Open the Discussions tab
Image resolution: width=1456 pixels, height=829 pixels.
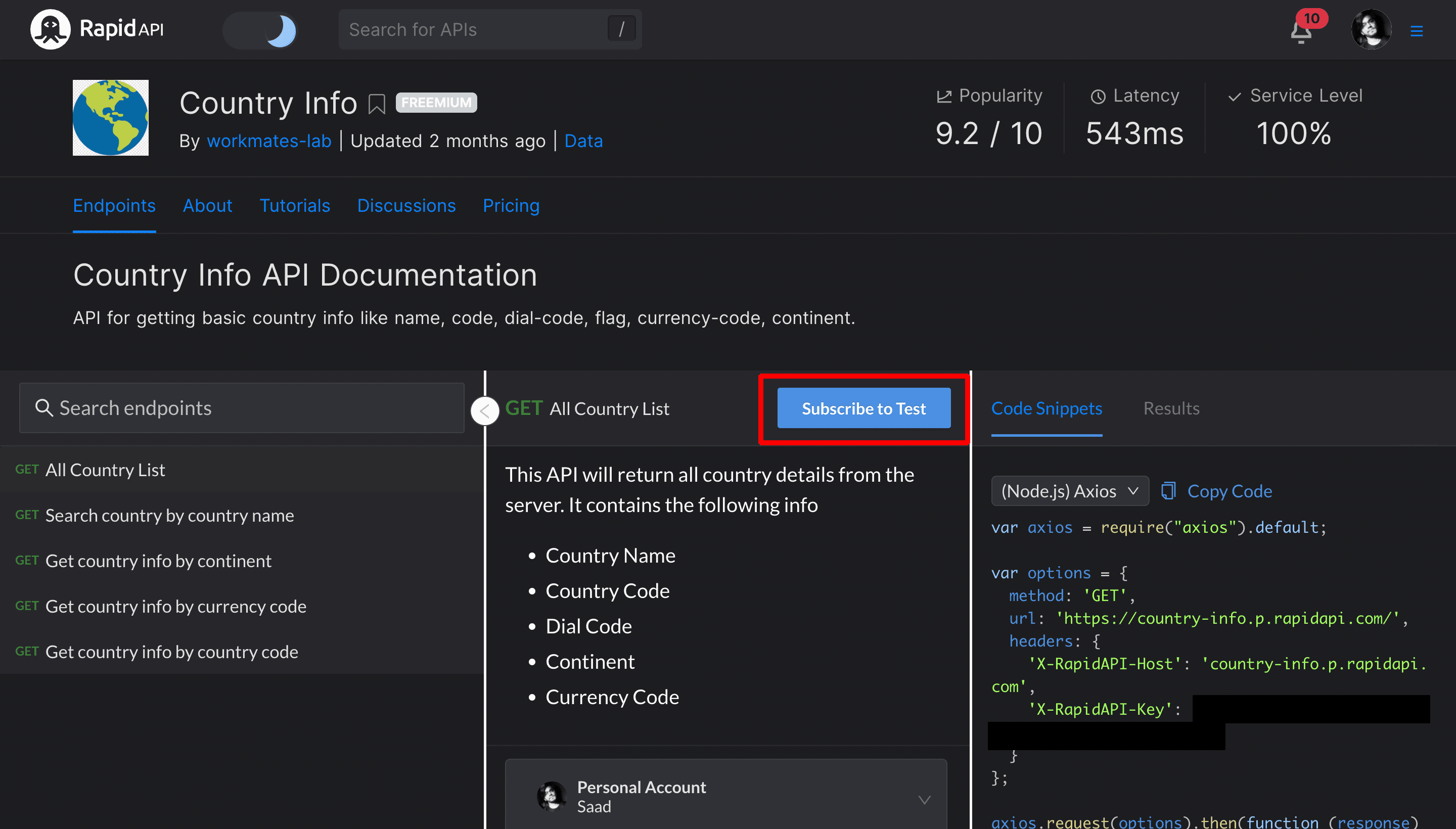pyautogui.click(x=406, y=206)
